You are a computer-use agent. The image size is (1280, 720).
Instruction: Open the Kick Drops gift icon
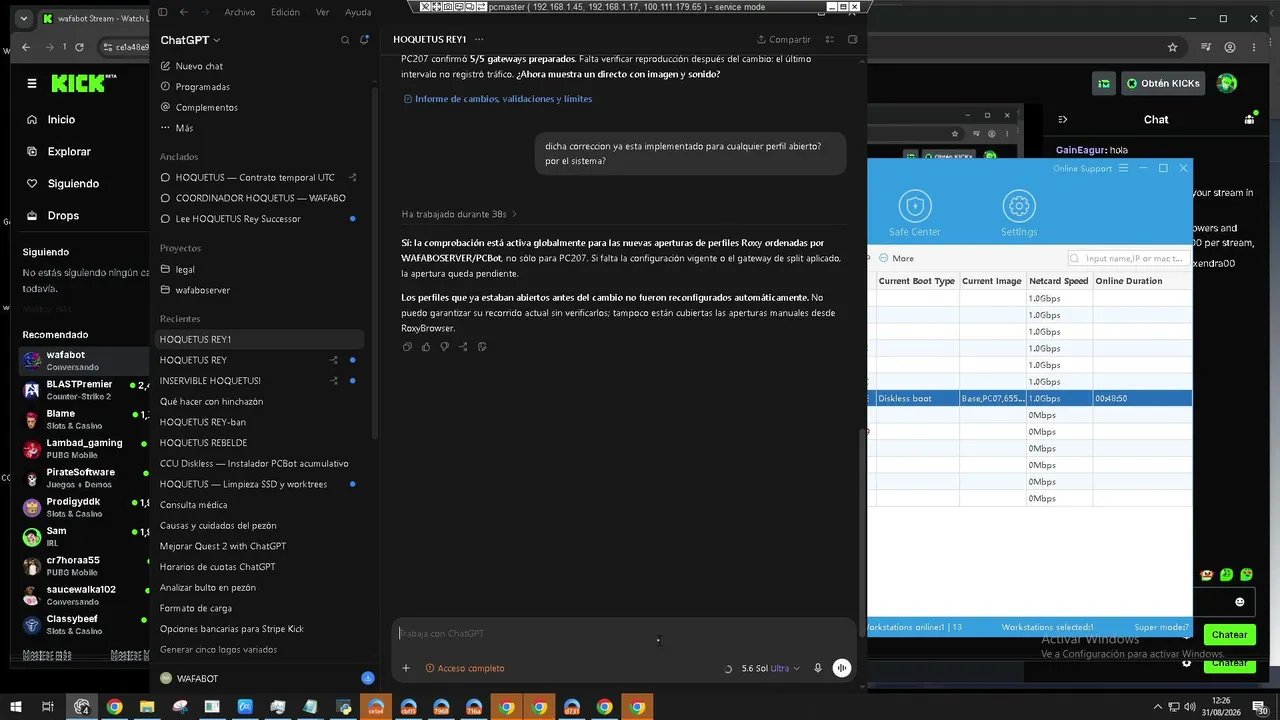pos(31,216)
